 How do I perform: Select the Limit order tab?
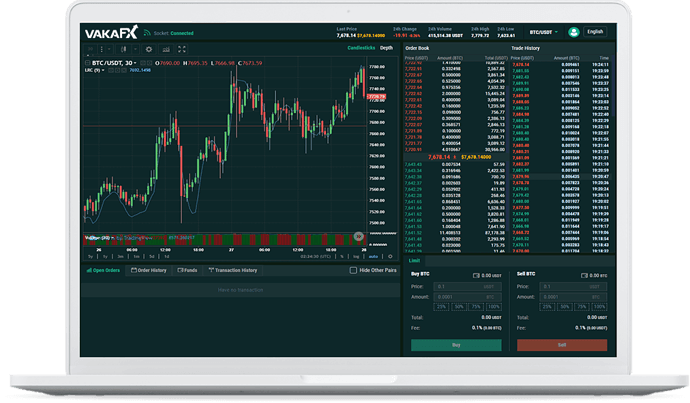(415, 260)
